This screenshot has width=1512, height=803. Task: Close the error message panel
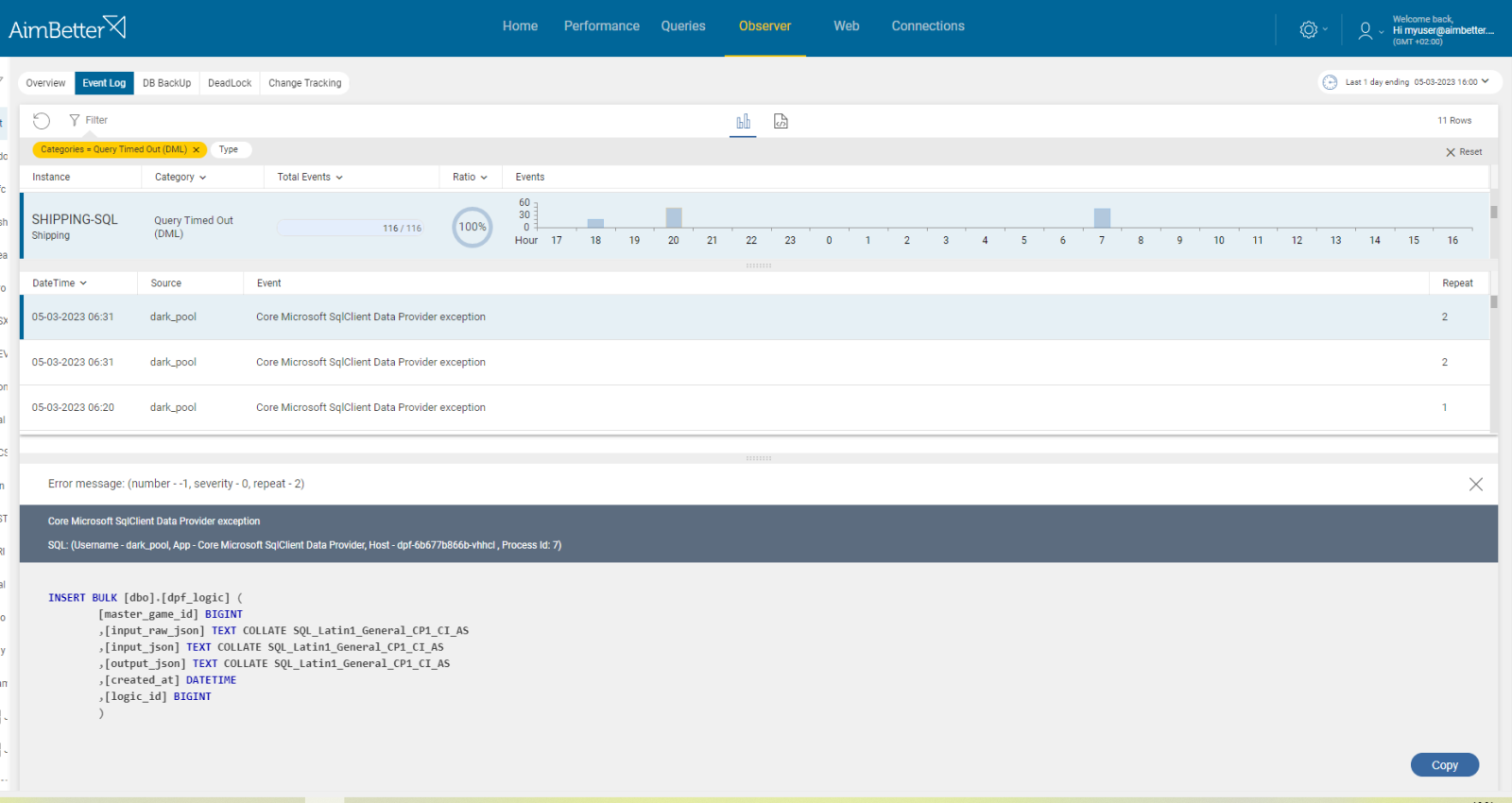pos(1476,484)
